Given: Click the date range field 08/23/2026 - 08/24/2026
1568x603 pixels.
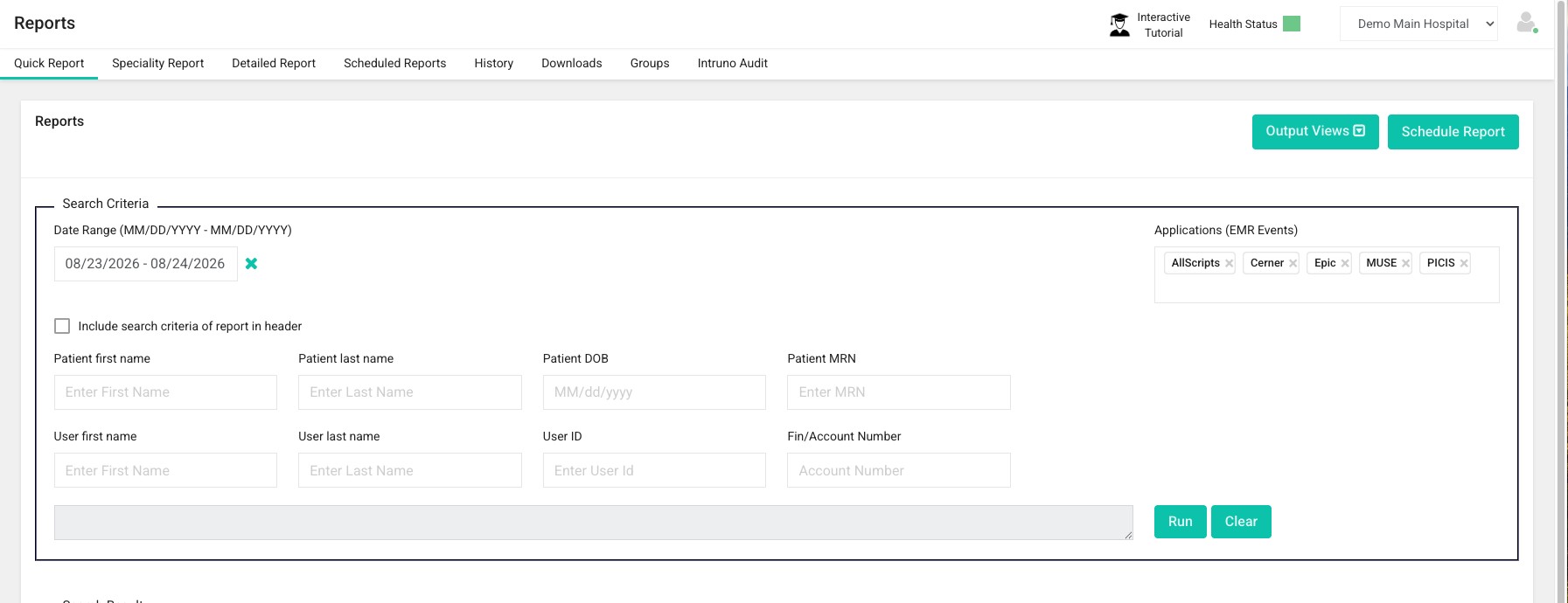Looking at the screenshot, I should 145,264.
